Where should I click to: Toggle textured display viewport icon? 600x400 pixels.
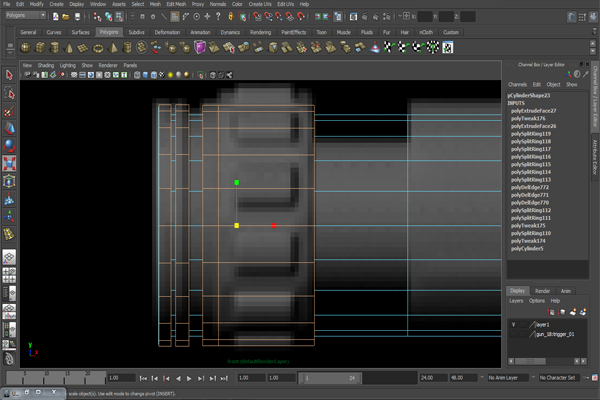click(162, 75)
